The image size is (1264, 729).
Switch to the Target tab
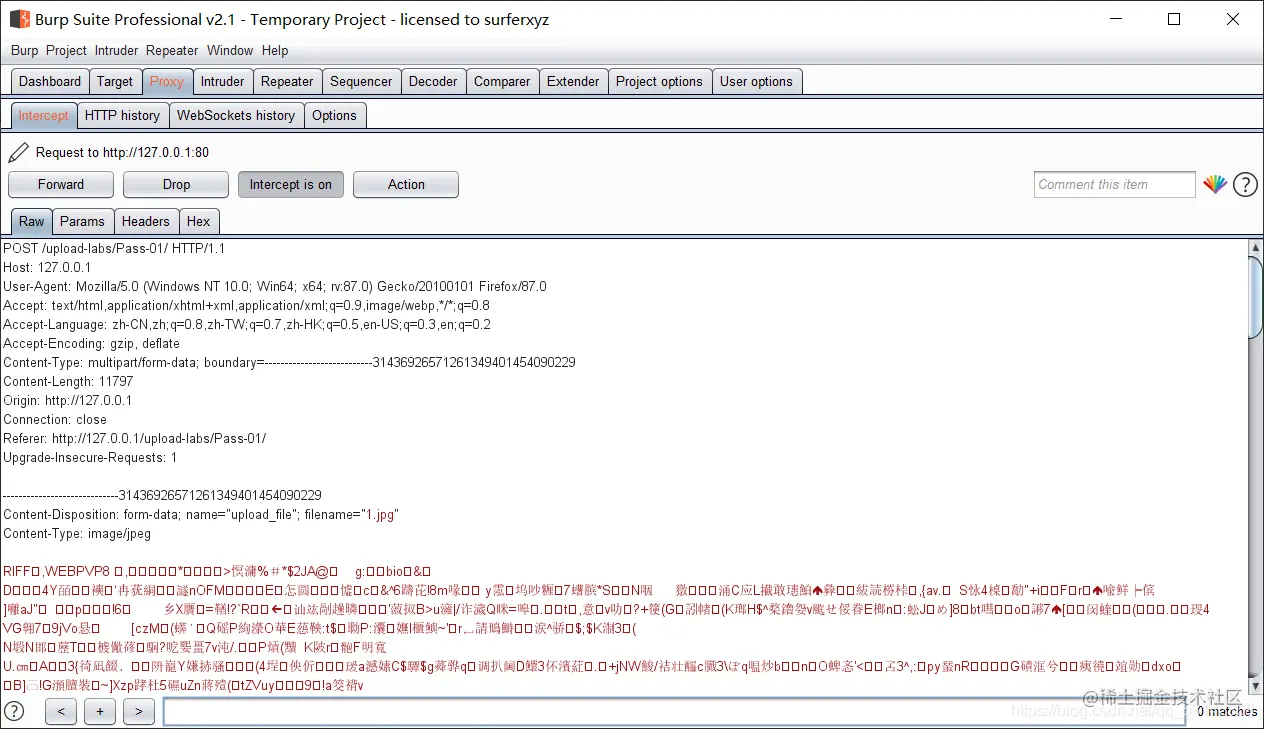[x=115, y=81]
